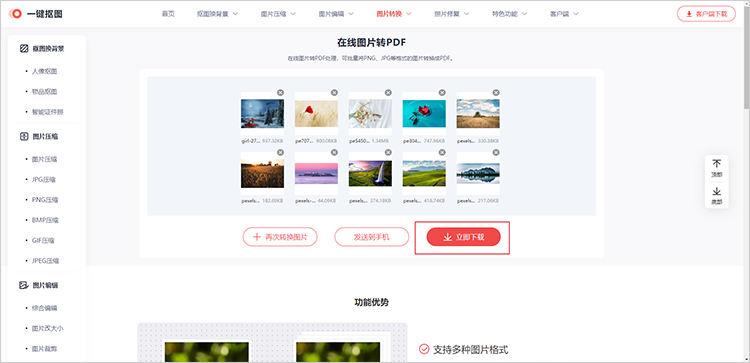Screen dimensions: 750x363
Task: Jump to top with 顶部 arrow icon
Action: [717, 164]
